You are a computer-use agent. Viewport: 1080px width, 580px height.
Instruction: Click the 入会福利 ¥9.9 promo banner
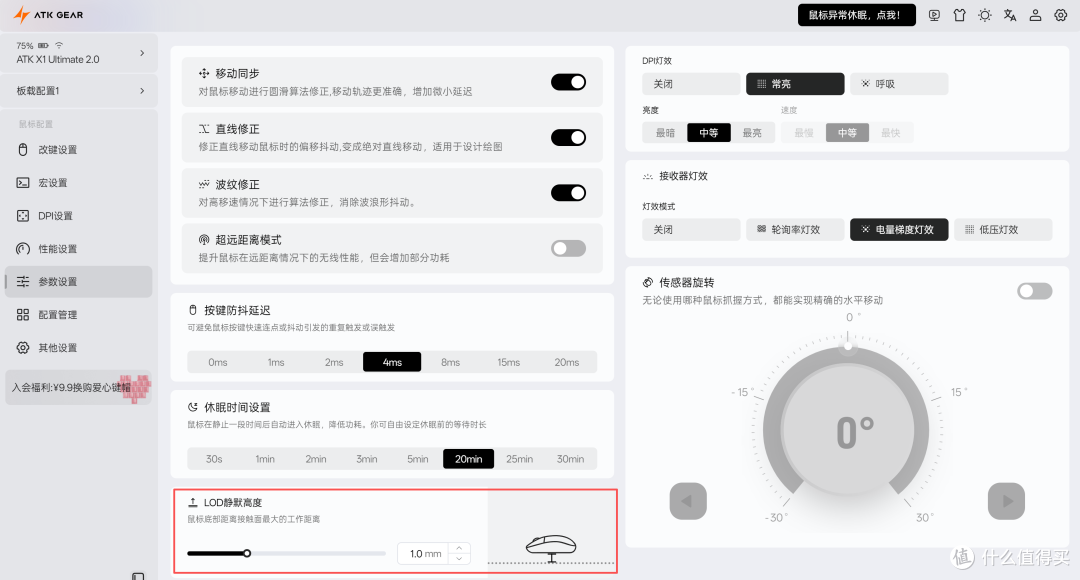pos(79,388)
